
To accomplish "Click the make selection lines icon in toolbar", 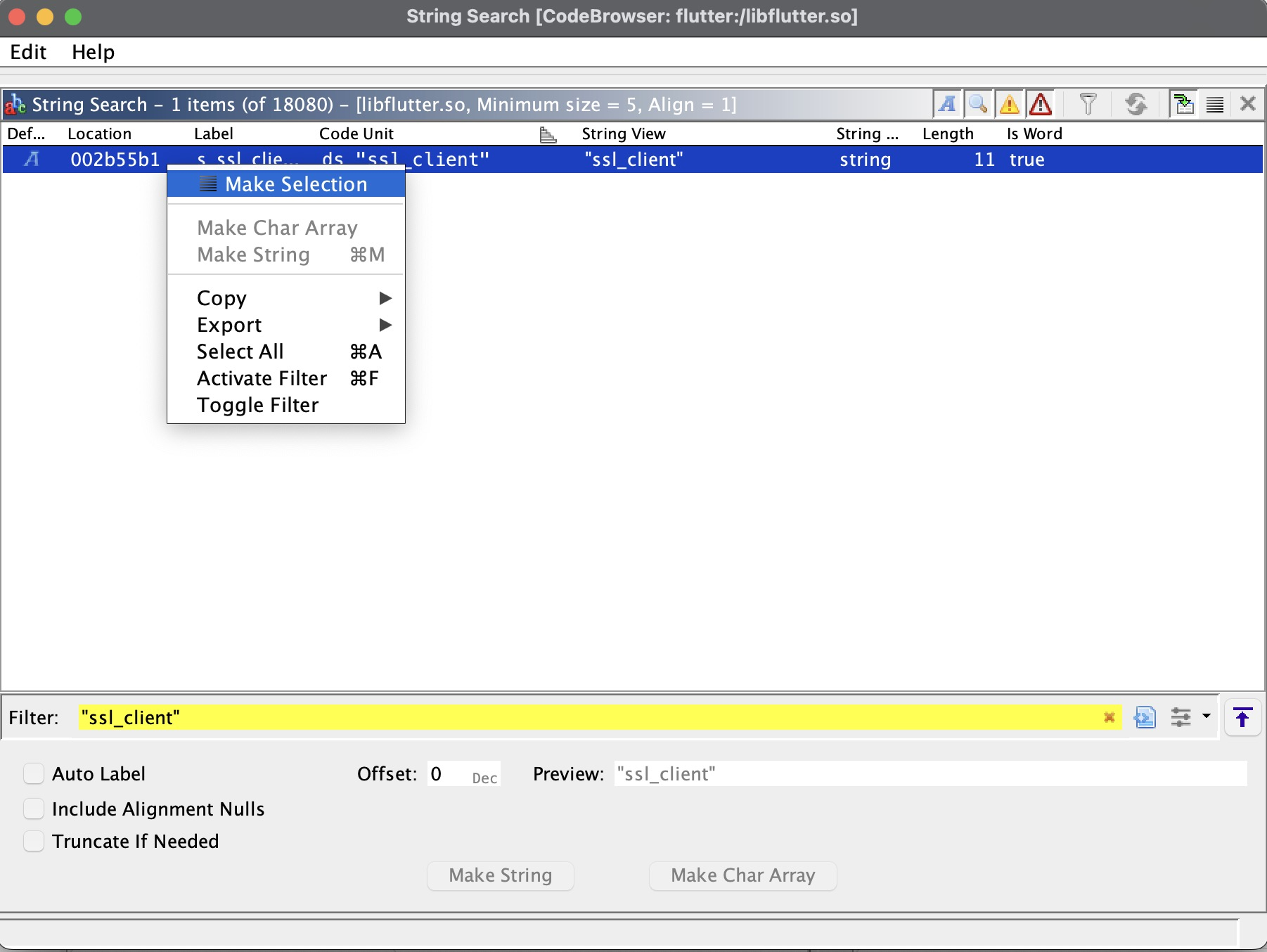I will pos(1215,104).
